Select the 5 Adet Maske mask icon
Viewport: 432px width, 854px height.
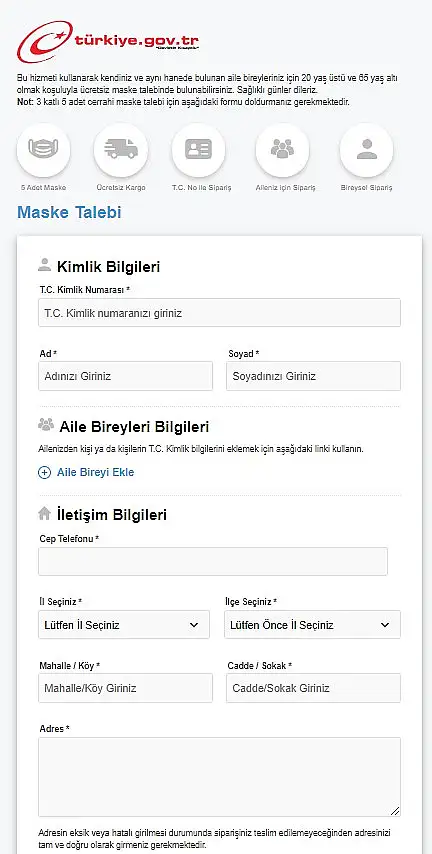(44, 150)
